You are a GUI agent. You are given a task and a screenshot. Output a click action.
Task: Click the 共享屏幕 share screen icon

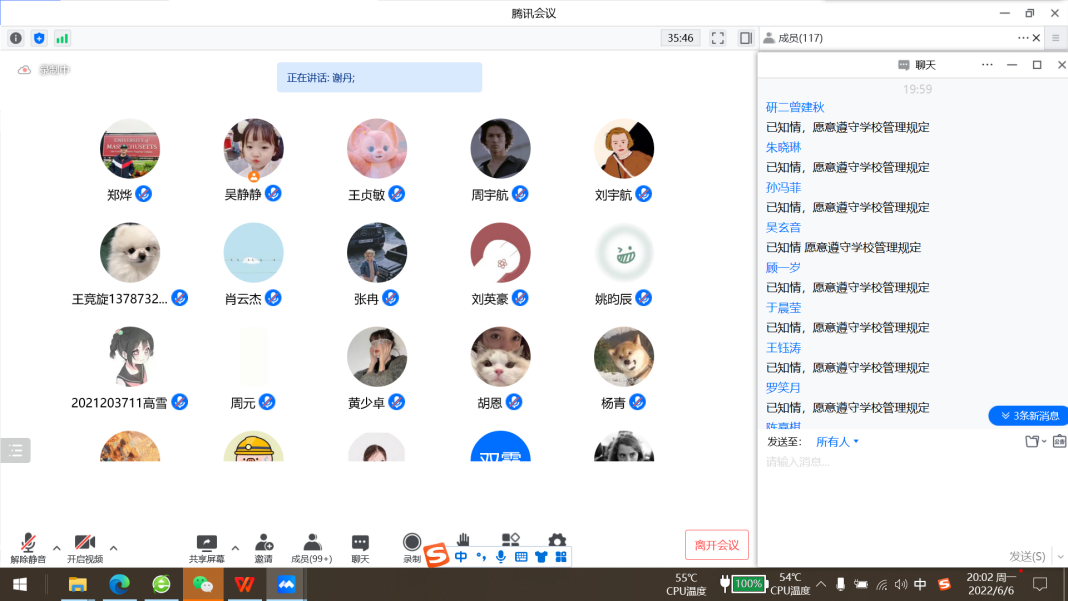click(207, 544)
